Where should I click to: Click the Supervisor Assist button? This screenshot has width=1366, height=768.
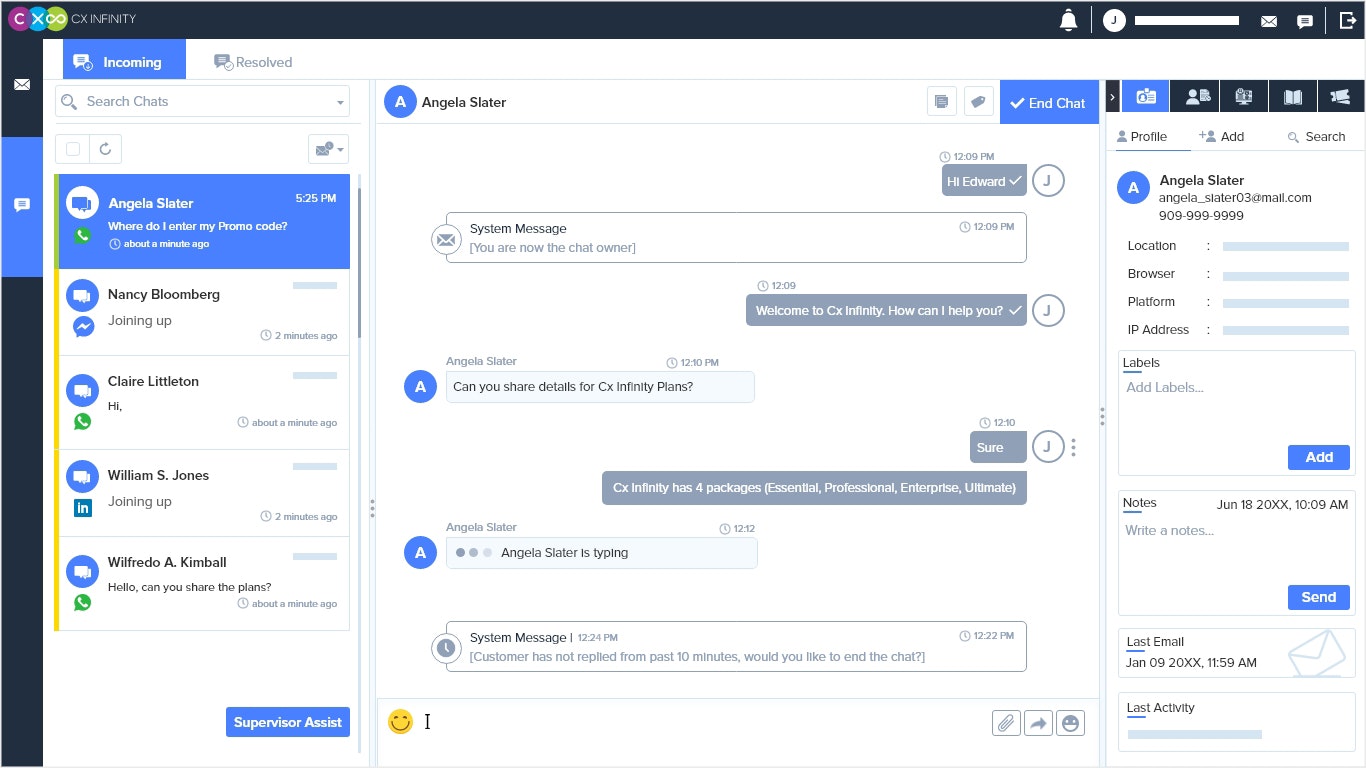coord(288,722)
